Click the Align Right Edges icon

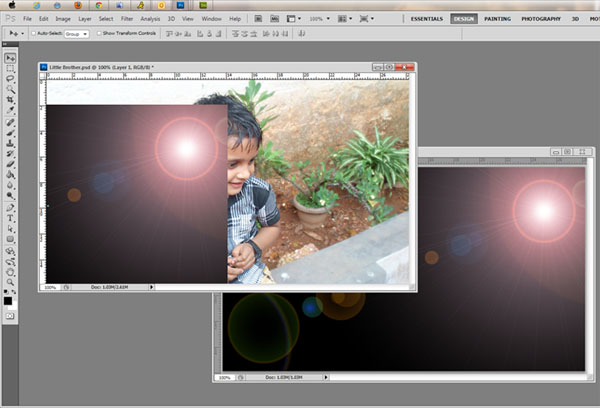(x=218, y=34)
